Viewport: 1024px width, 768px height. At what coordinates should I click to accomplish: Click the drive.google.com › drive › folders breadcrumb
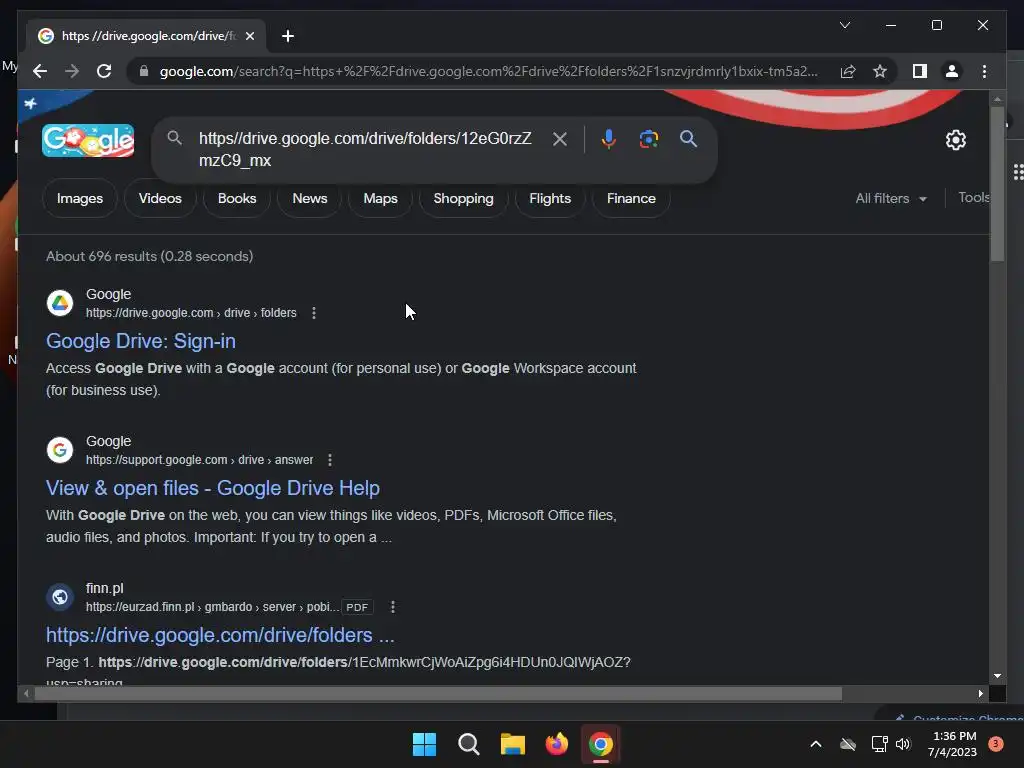(191, 313)
